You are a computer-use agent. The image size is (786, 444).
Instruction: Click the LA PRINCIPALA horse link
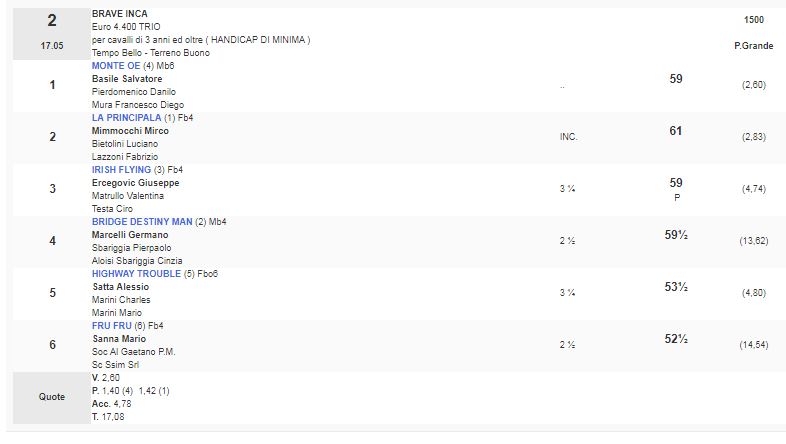click(x=127, y=117)
